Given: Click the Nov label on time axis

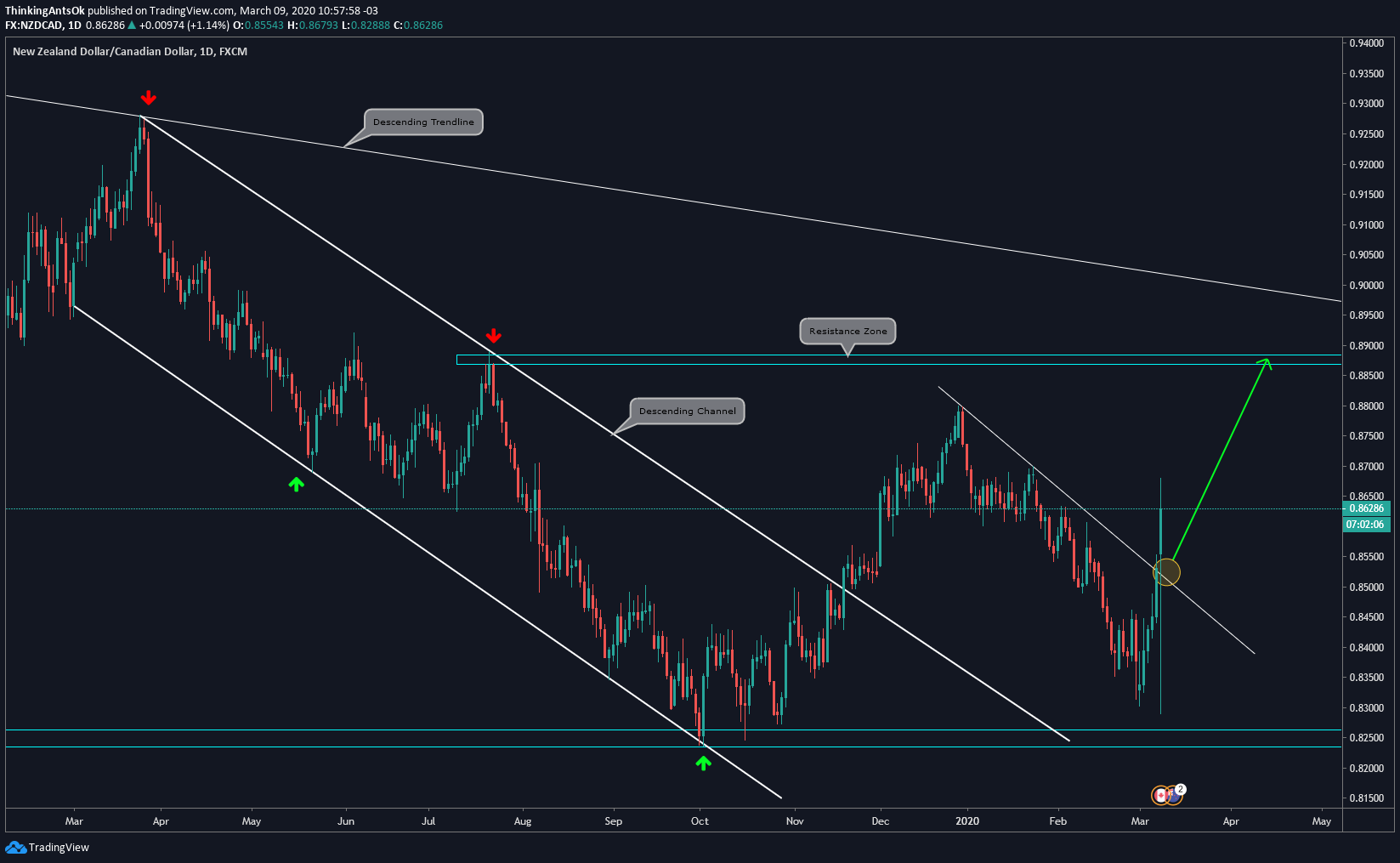Looking at the screenshot, I should [795, 821].
